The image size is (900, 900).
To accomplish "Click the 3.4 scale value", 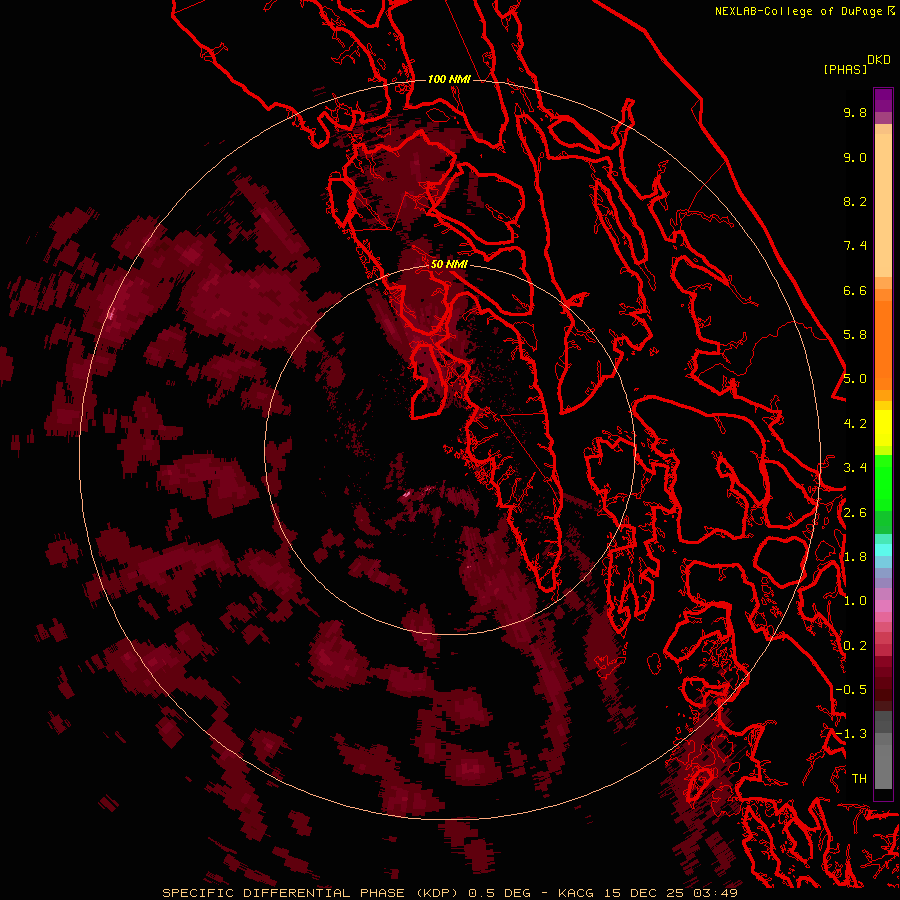I will coord(855,468).
